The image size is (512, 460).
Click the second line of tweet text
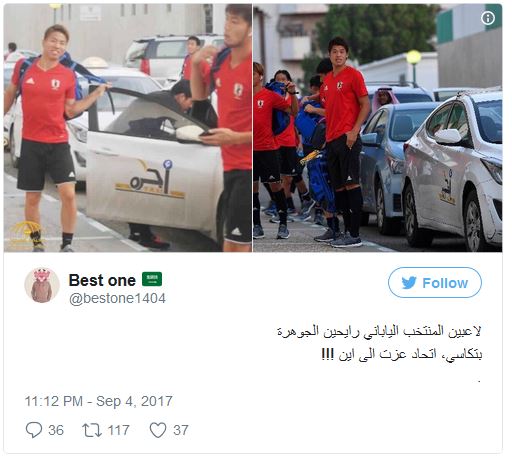402,354
